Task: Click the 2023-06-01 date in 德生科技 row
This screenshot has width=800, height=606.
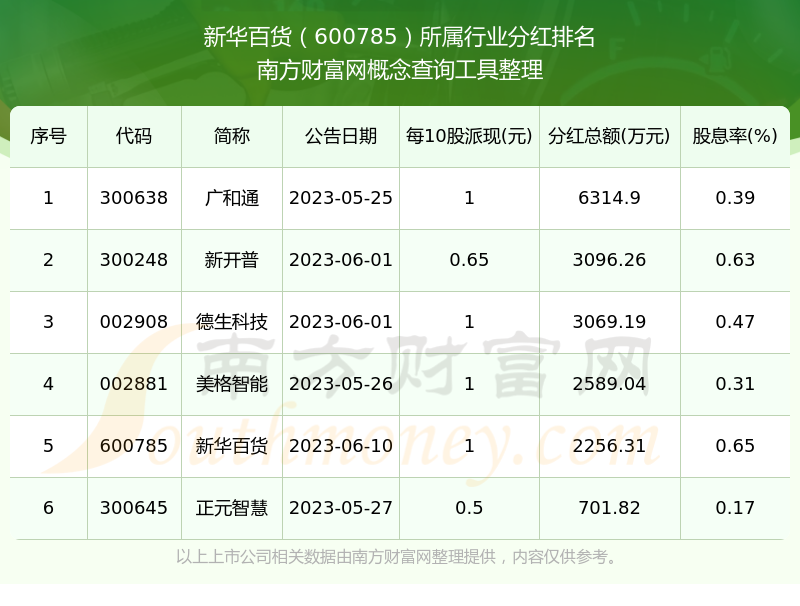Action: (341, 322)
